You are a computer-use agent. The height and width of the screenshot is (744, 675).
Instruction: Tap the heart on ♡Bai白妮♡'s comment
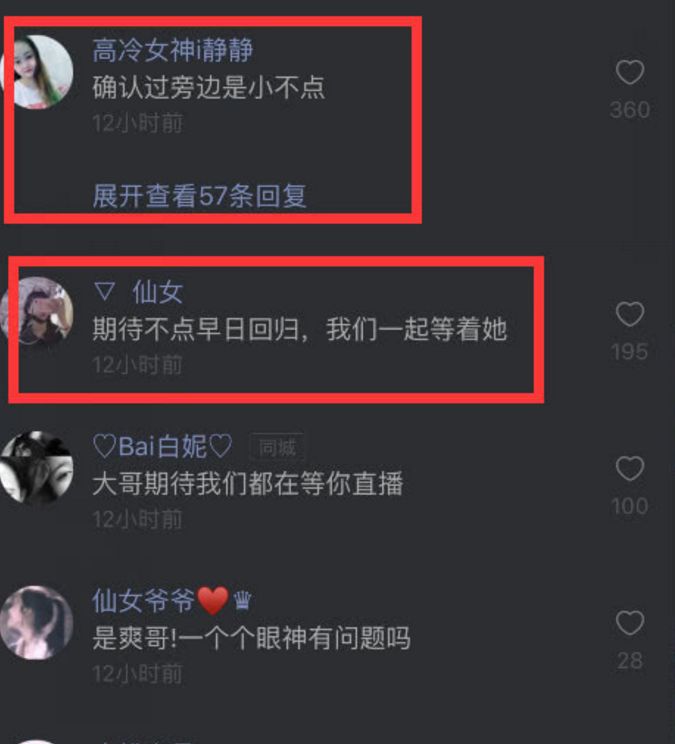pos(630,468)
